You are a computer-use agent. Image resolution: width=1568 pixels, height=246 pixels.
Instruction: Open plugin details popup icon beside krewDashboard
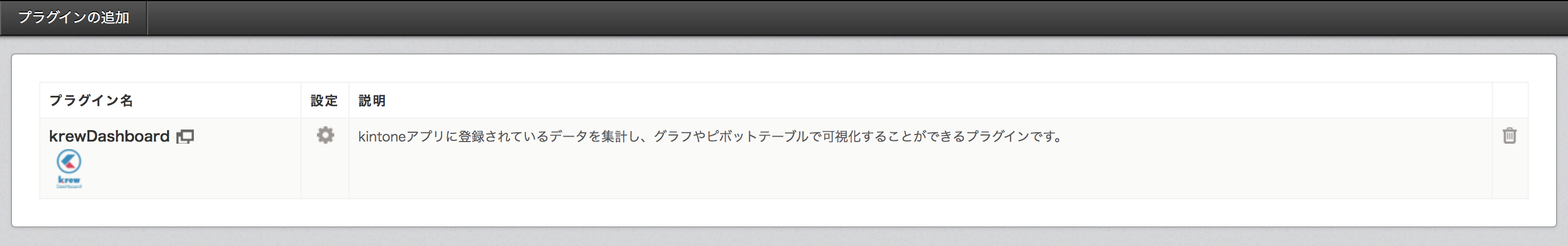[x=185, y=137]
